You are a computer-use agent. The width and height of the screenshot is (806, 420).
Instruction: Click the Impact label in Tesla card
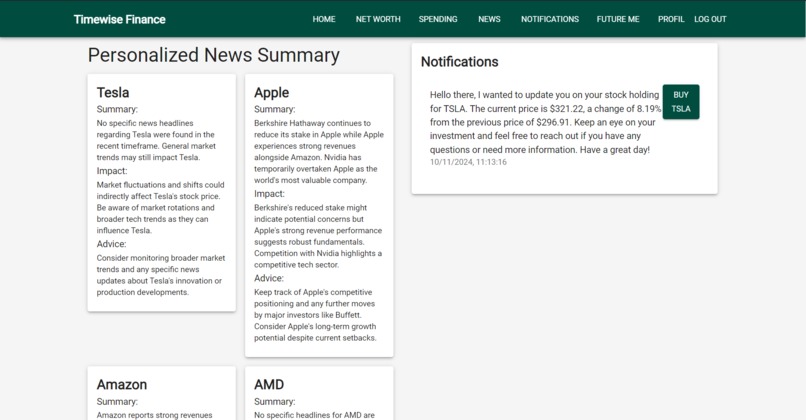(112, 171)
